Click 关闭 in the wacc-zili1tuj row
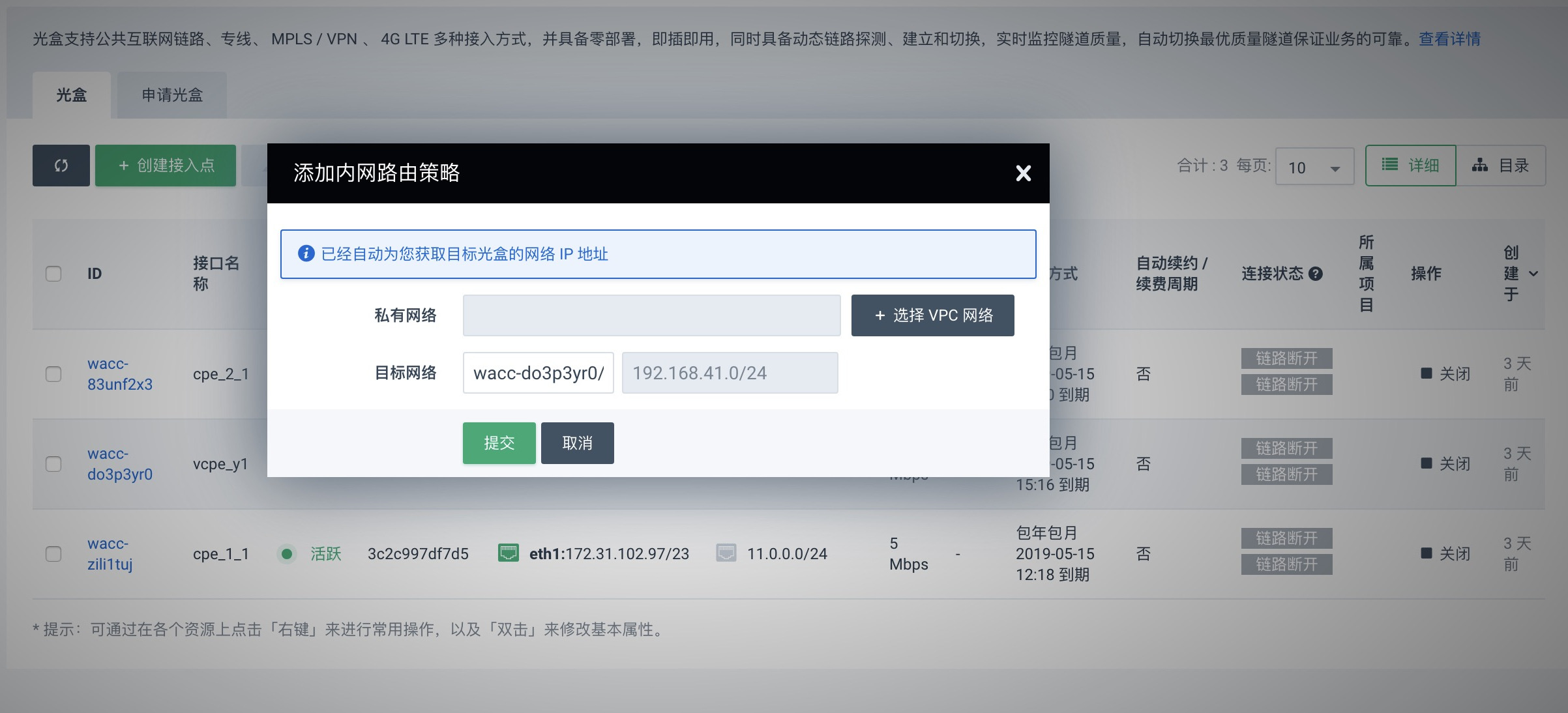This screenshot has height=713, width=1568. pyautogui.click(x=1445, y=554)
